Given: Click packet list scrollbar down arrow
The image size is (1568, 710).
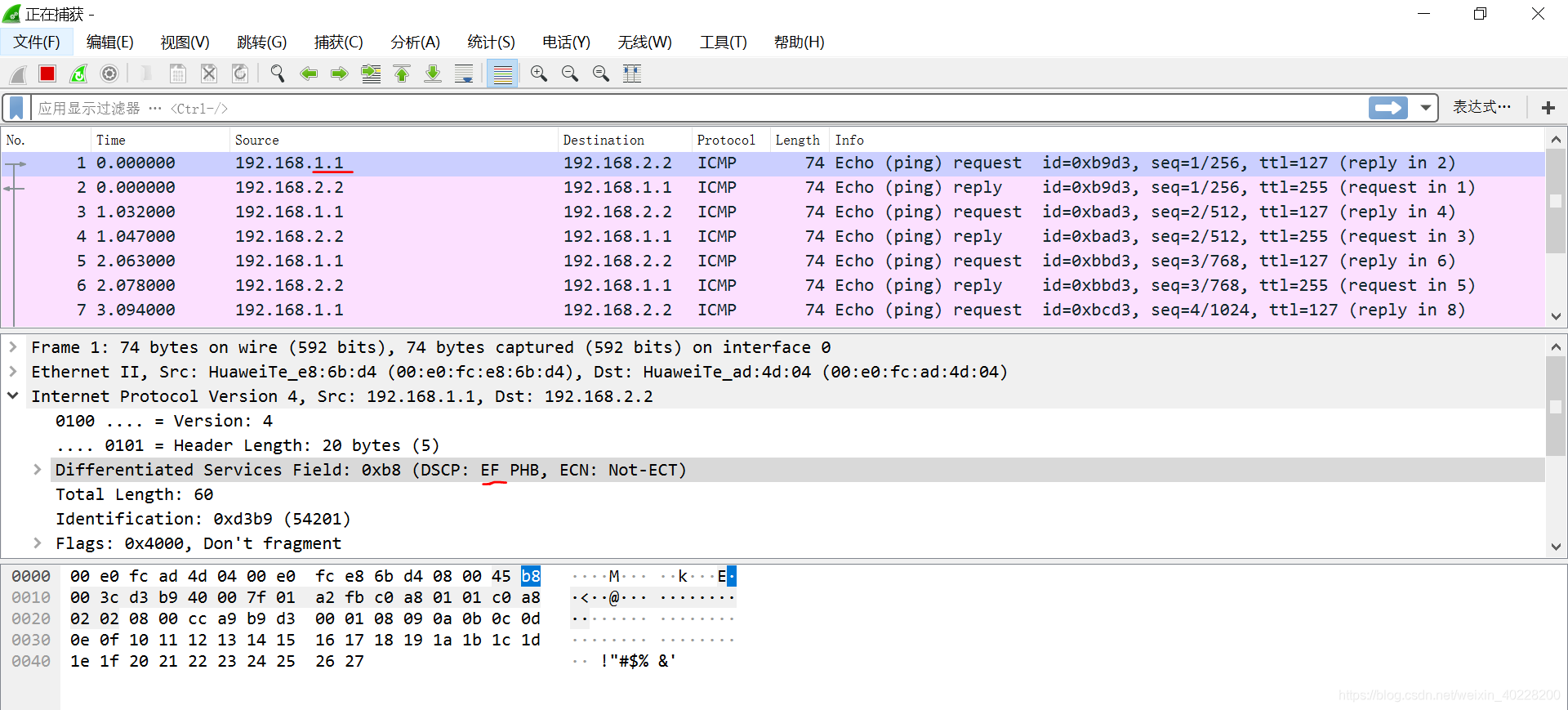Looking at the screenshot, I should pos(1556,316).
